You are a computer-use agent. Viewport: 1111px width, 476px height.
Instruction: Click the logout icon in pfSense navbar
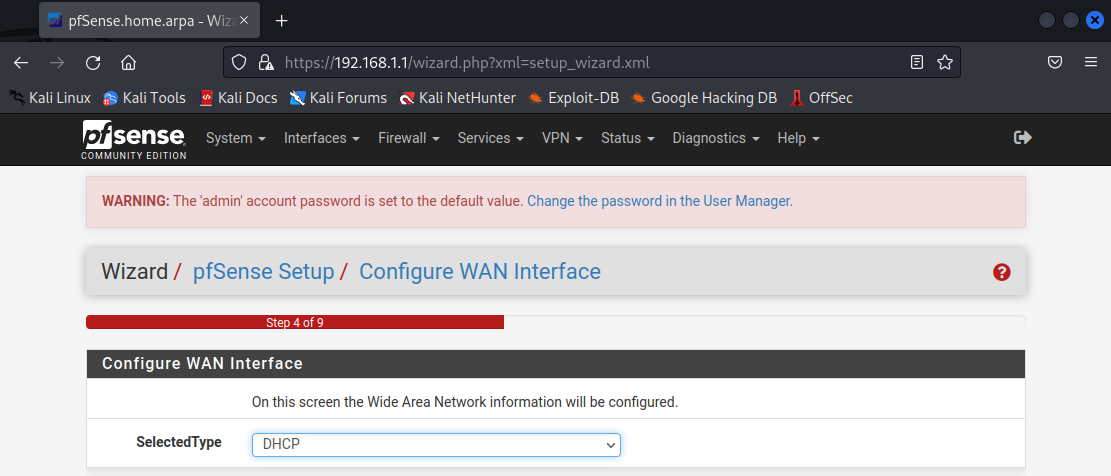click(x=1022, y=138)
